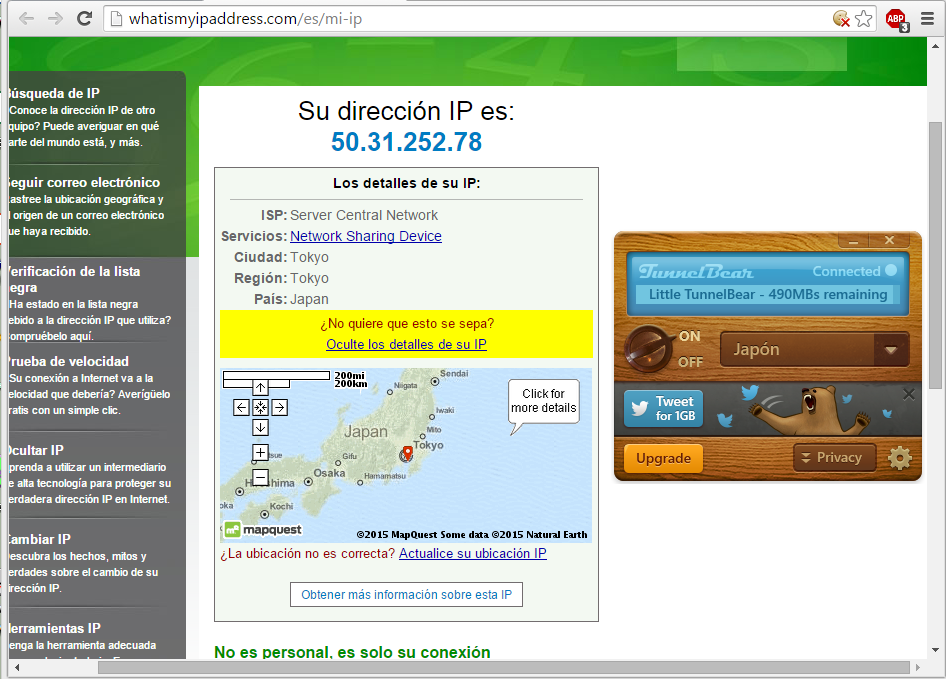Open Verificación de la lista negra item

point(74,279)
